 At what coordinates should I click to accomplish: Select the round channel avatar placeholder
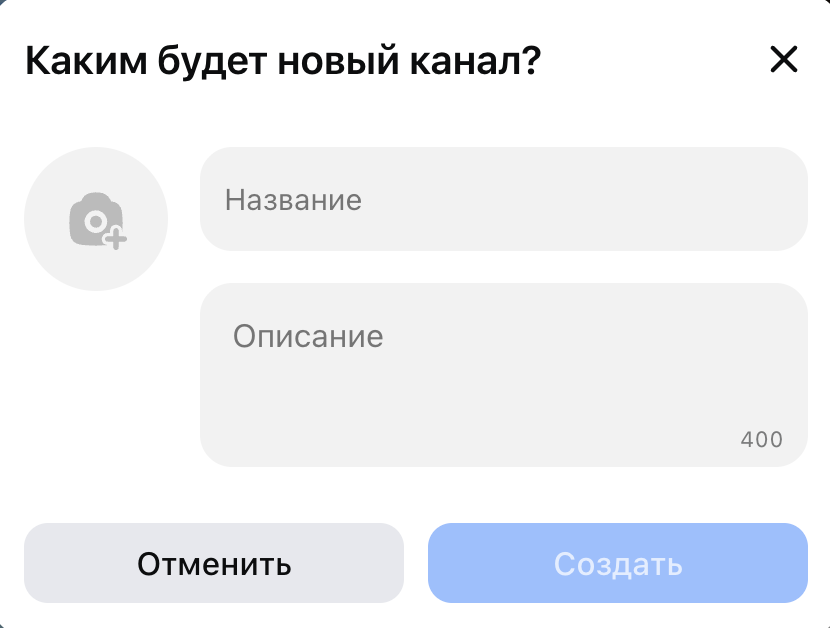pos(96,219)
